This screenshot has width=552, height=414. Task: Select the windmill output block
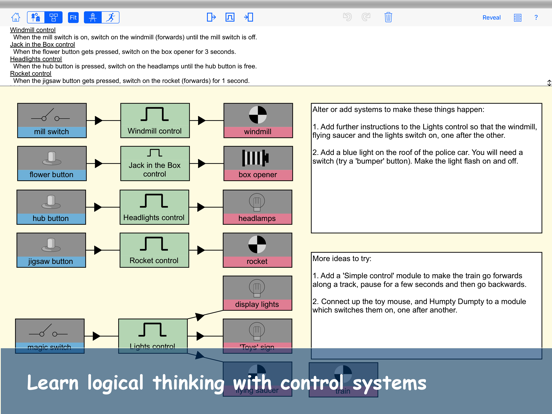click(x=258, y=120)
